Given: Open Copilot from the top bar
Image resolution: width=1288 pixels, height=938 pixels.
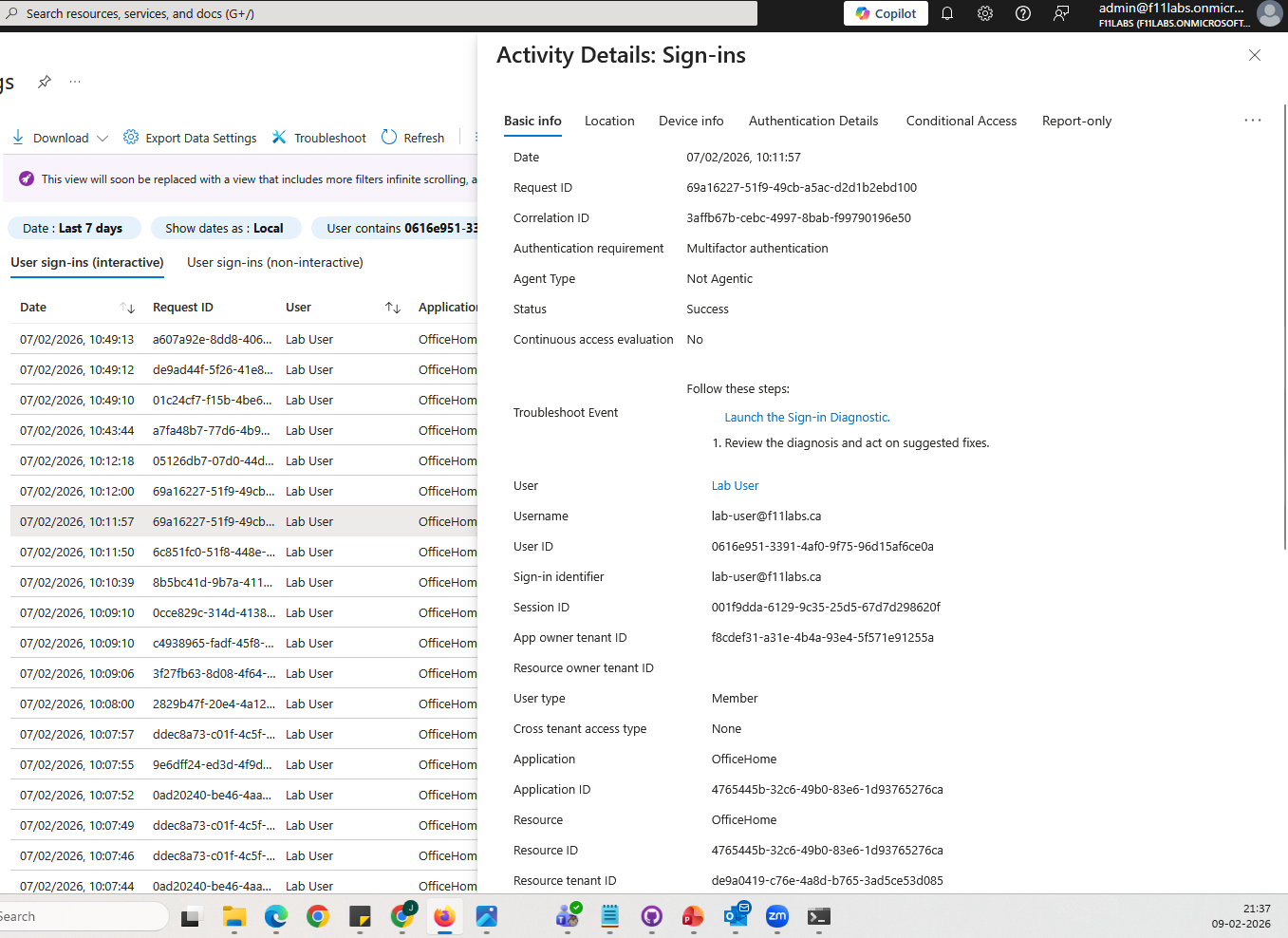Looking at the screenshot, I should [885, 13].
